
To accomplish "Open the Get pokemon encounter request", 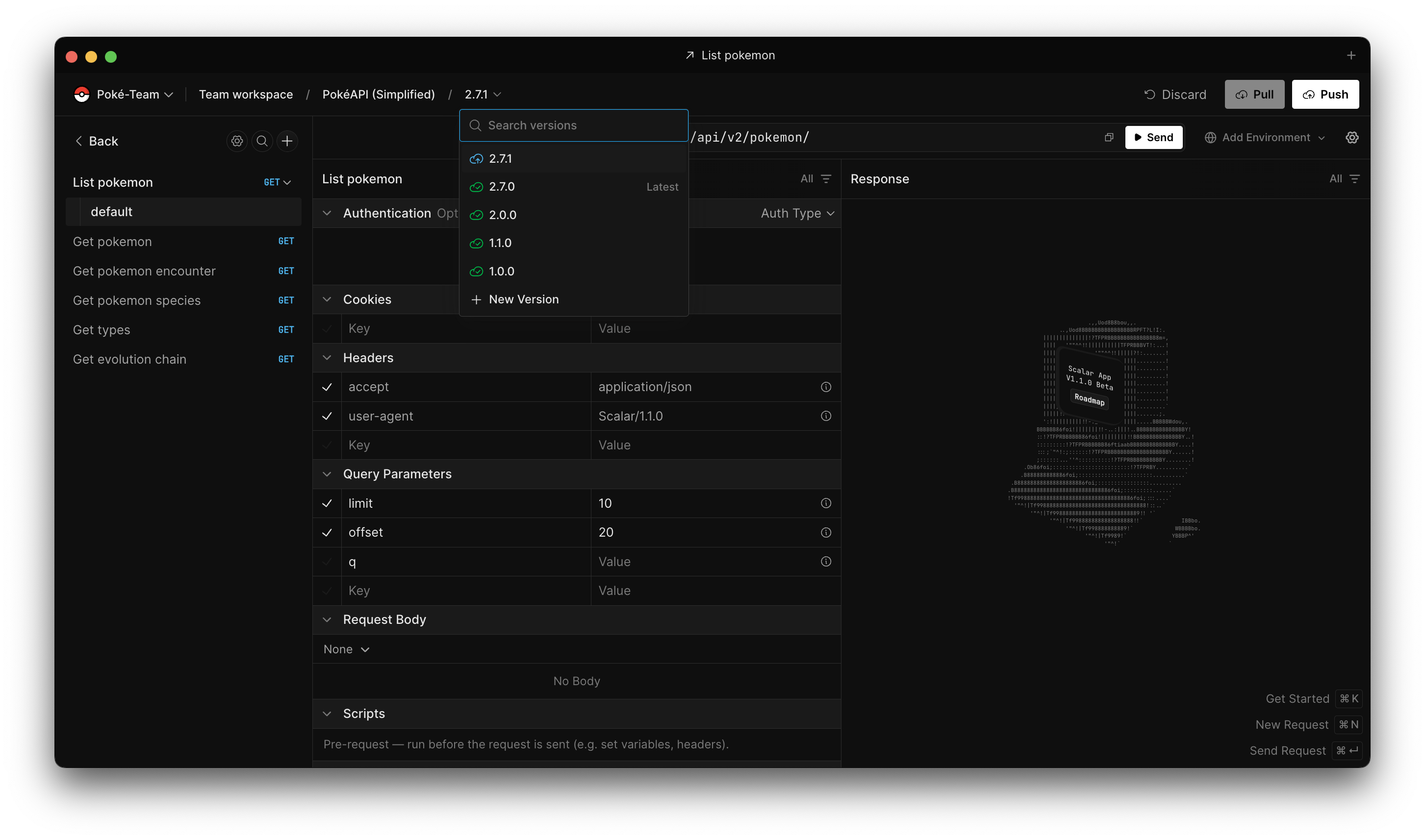I will 183,271.
